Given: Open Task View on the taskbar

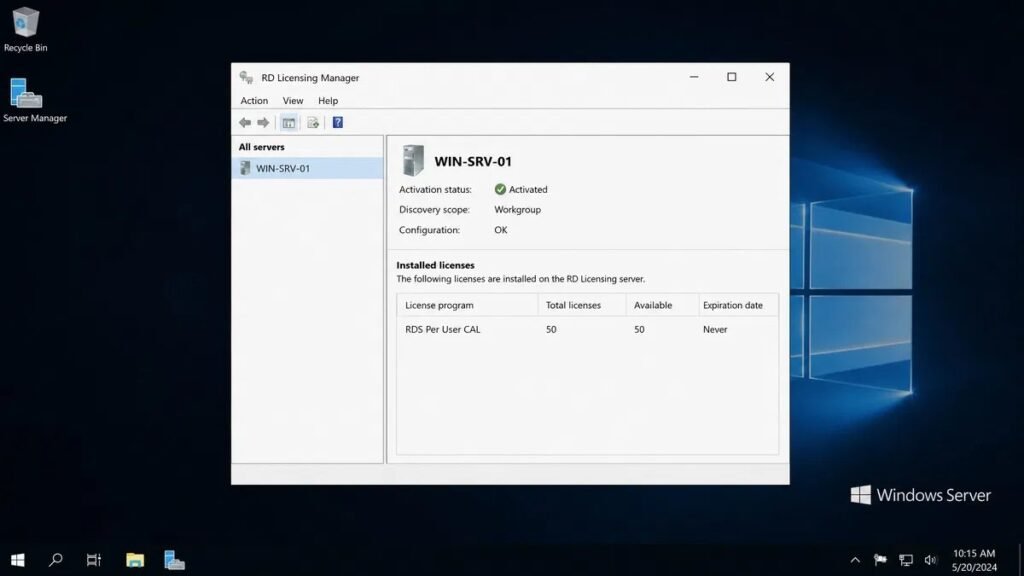Looking at the screenshot, I should 94,560.
